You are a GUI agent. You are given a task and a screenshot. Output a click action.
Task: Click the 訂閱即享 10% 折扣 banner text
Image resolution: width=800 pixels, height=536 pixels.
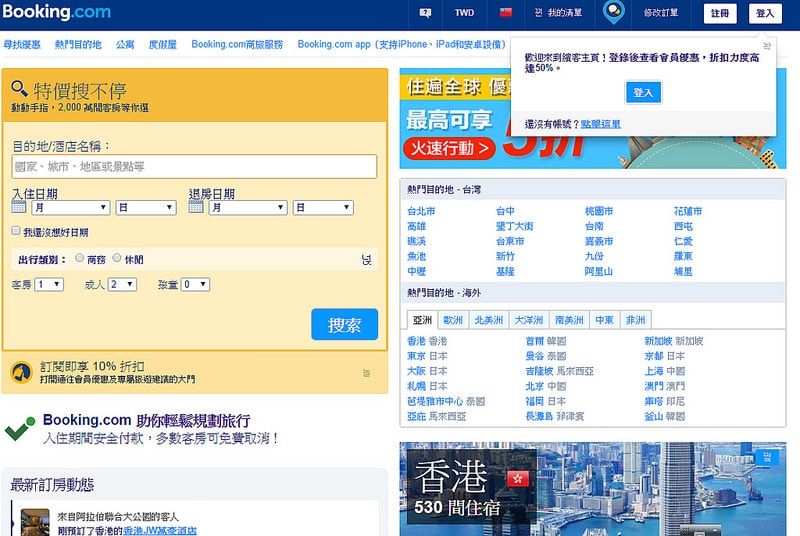point(92,367)
